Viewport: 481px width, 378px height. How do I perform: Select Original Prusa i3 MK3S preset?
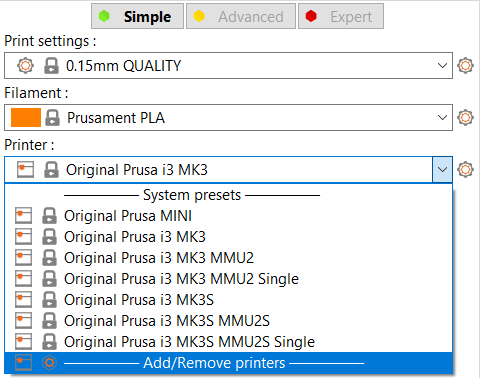click(228, 300)
